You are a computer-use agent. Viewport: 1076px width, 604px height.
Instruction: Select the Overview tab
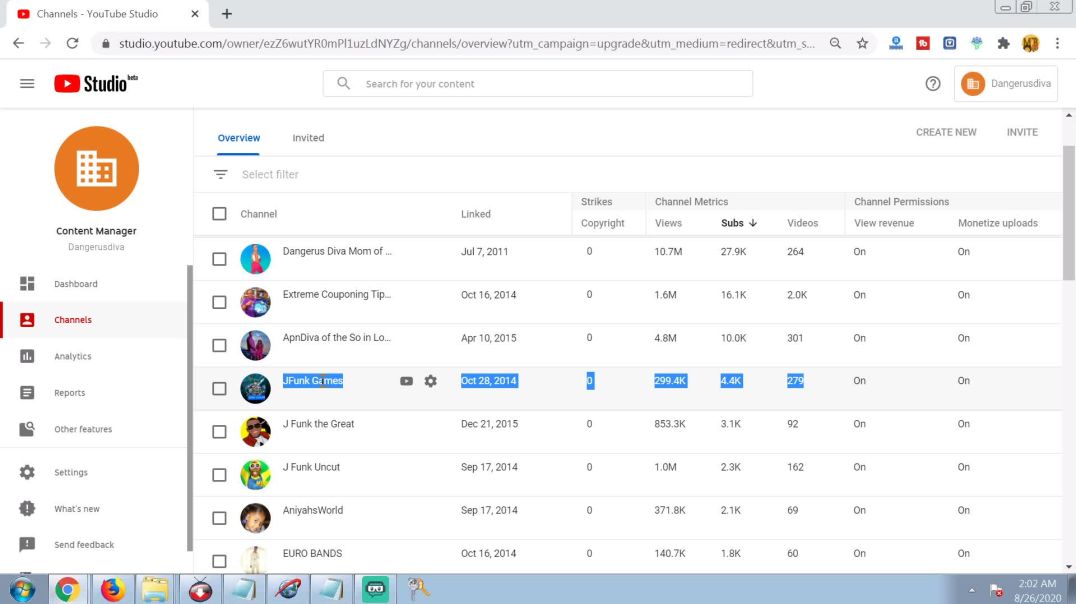point(238,137)
